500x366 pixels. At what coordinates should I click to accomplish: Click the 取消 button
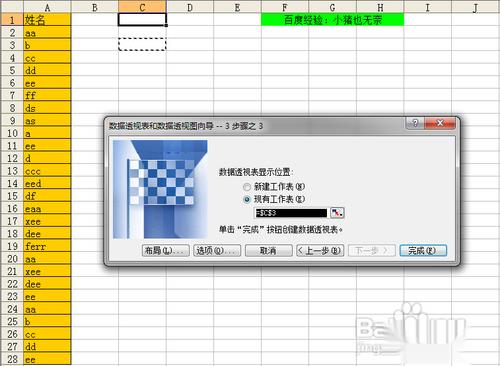click(x=269, y=250)
